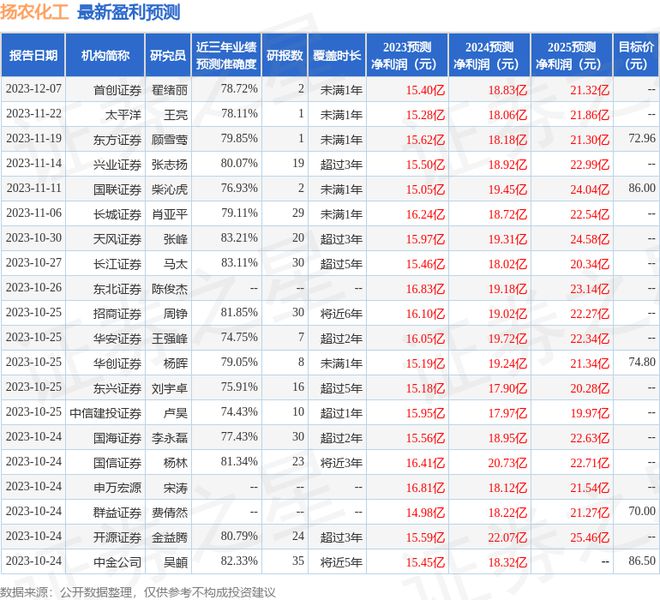Image resolution: width=660 pixels, height=600 pixels.
Task: Click target price 86.50
Action: (x=642, y=560)
